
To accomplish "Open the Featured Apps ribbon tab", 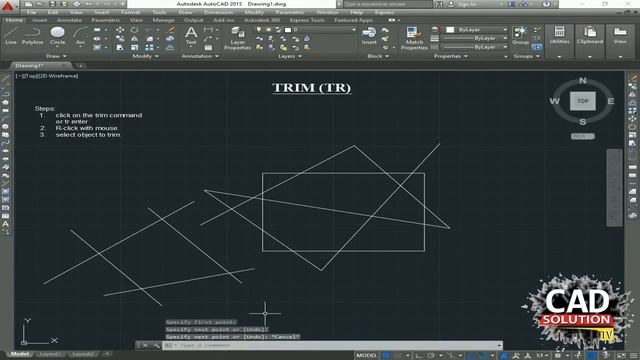I will (353, 20).
